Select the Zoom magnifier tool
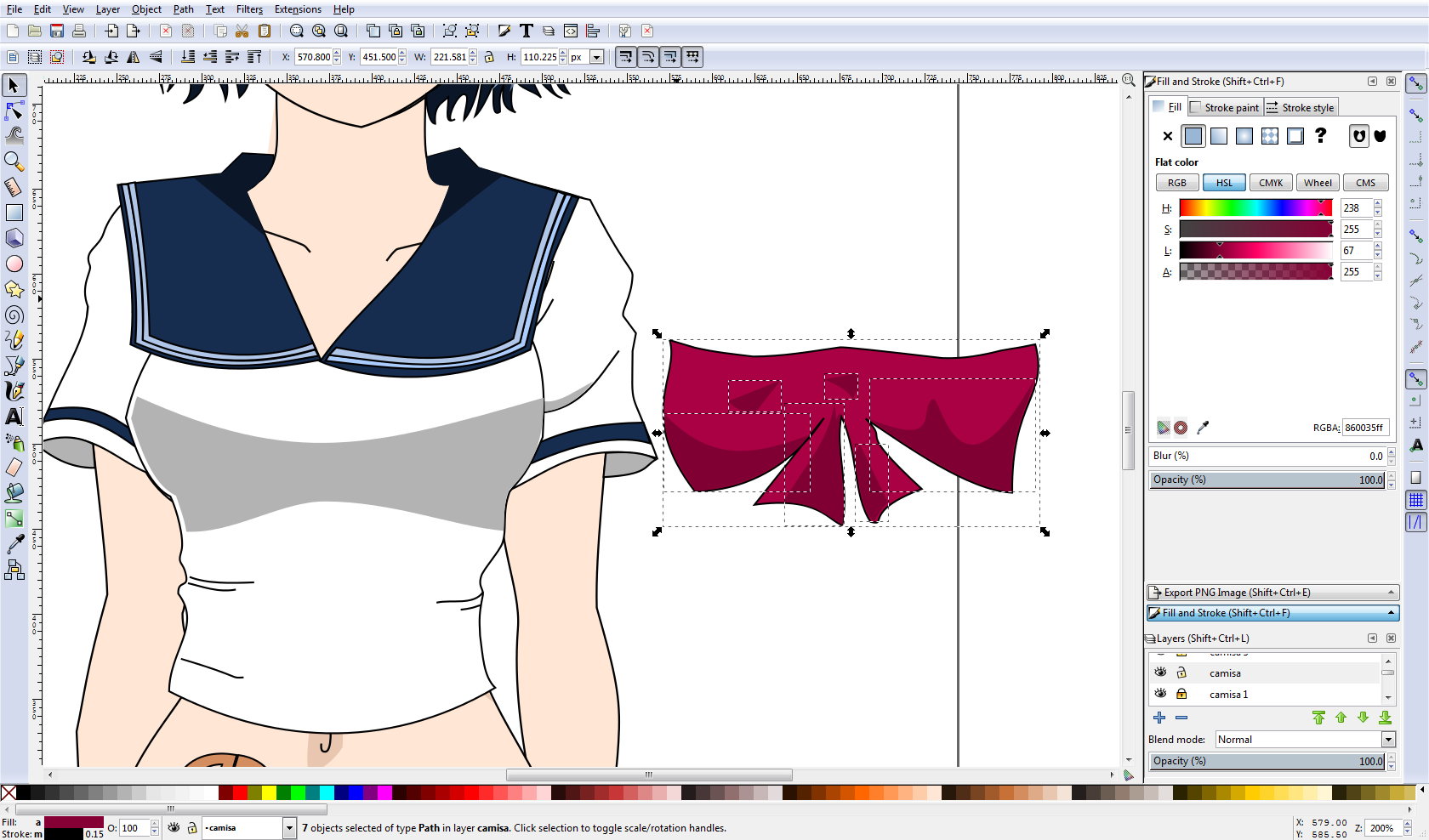Screen dimensions: 1429x840 [x=14, y=161]
